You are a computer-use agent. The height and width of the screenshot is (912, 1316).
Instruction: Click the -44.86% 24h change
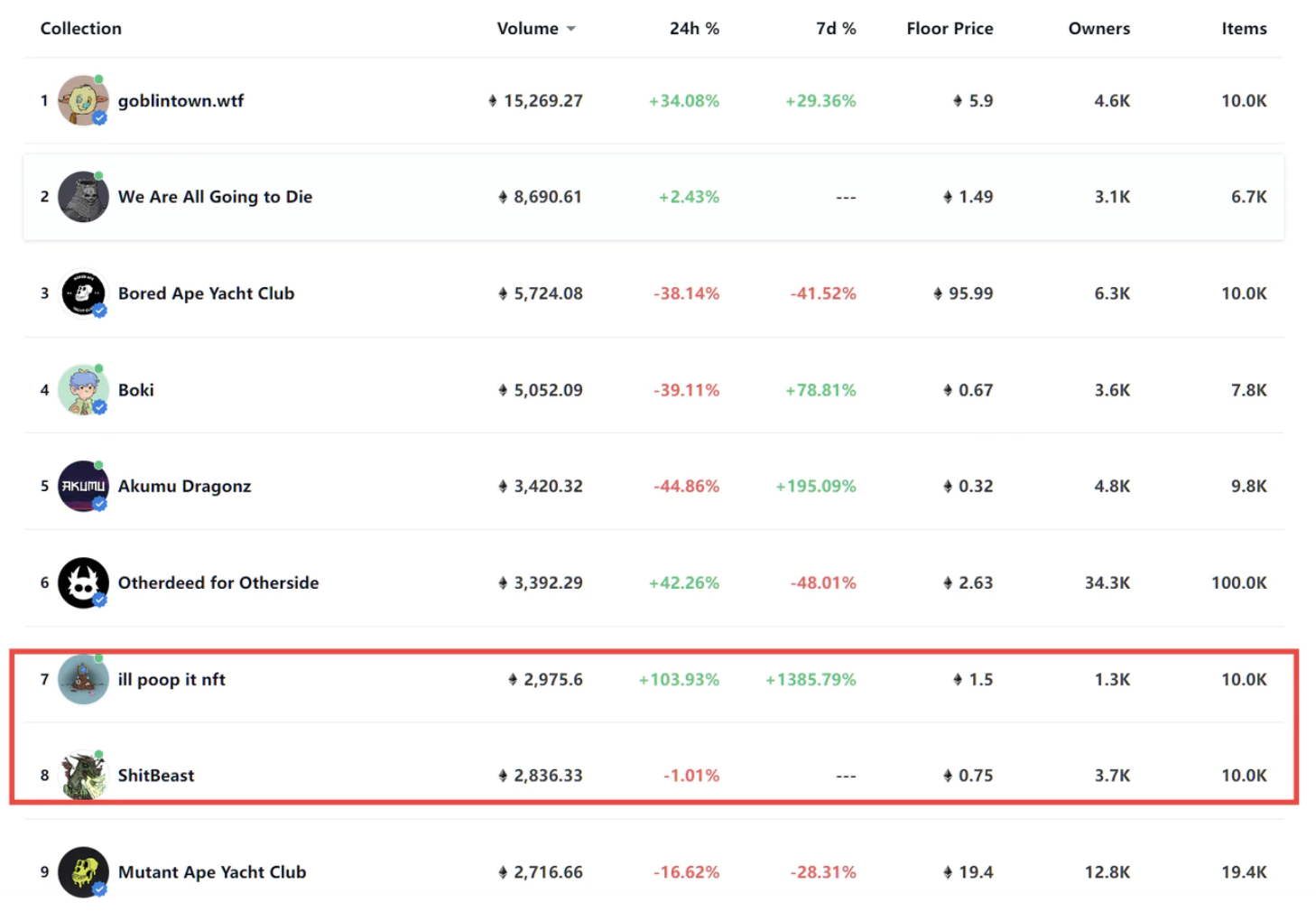pos(687,486)
